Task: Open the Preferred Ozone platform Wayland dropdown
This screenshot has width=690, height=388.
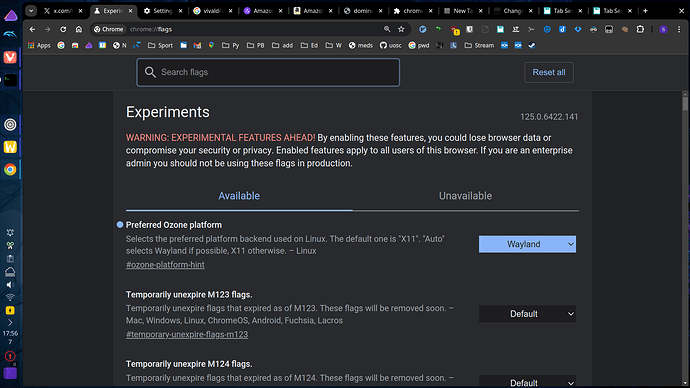Action: point(527,244)
